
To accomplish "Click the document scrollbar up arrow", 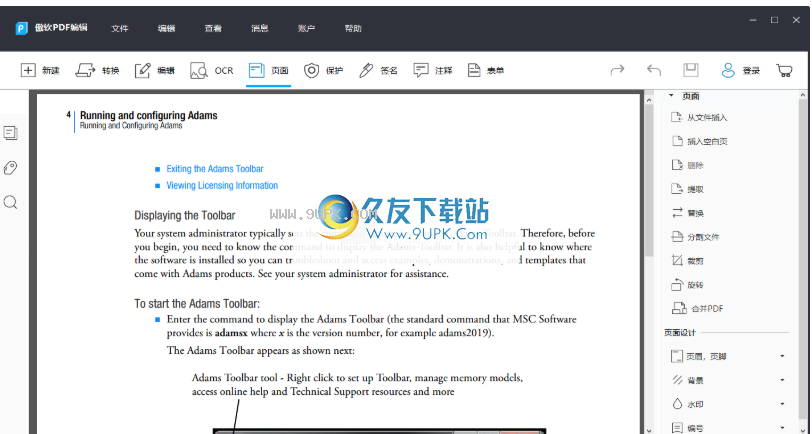I will tap(649, 98).
